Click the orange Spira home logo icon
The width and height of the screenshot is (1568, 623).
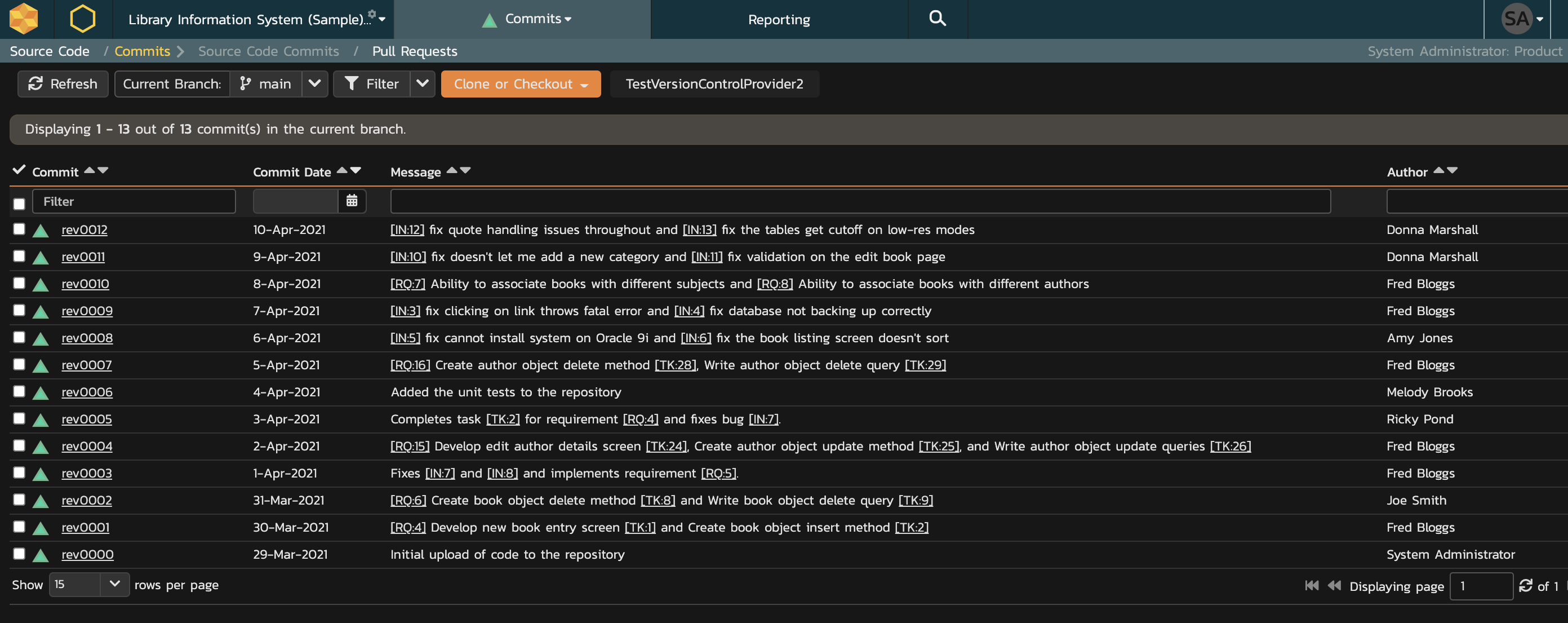tap(24, 19)
